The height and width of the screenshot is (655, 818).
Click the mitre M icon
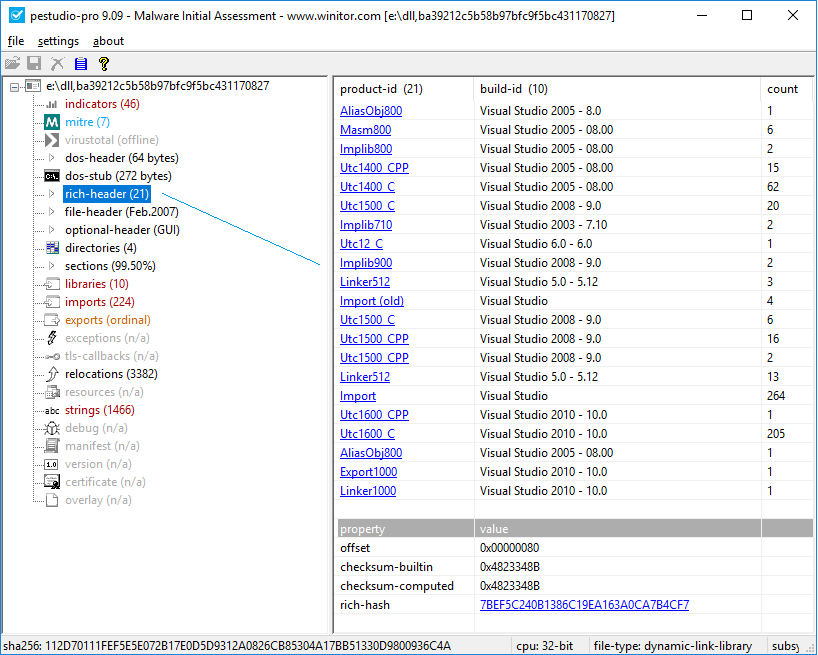(x=52, y=122)
